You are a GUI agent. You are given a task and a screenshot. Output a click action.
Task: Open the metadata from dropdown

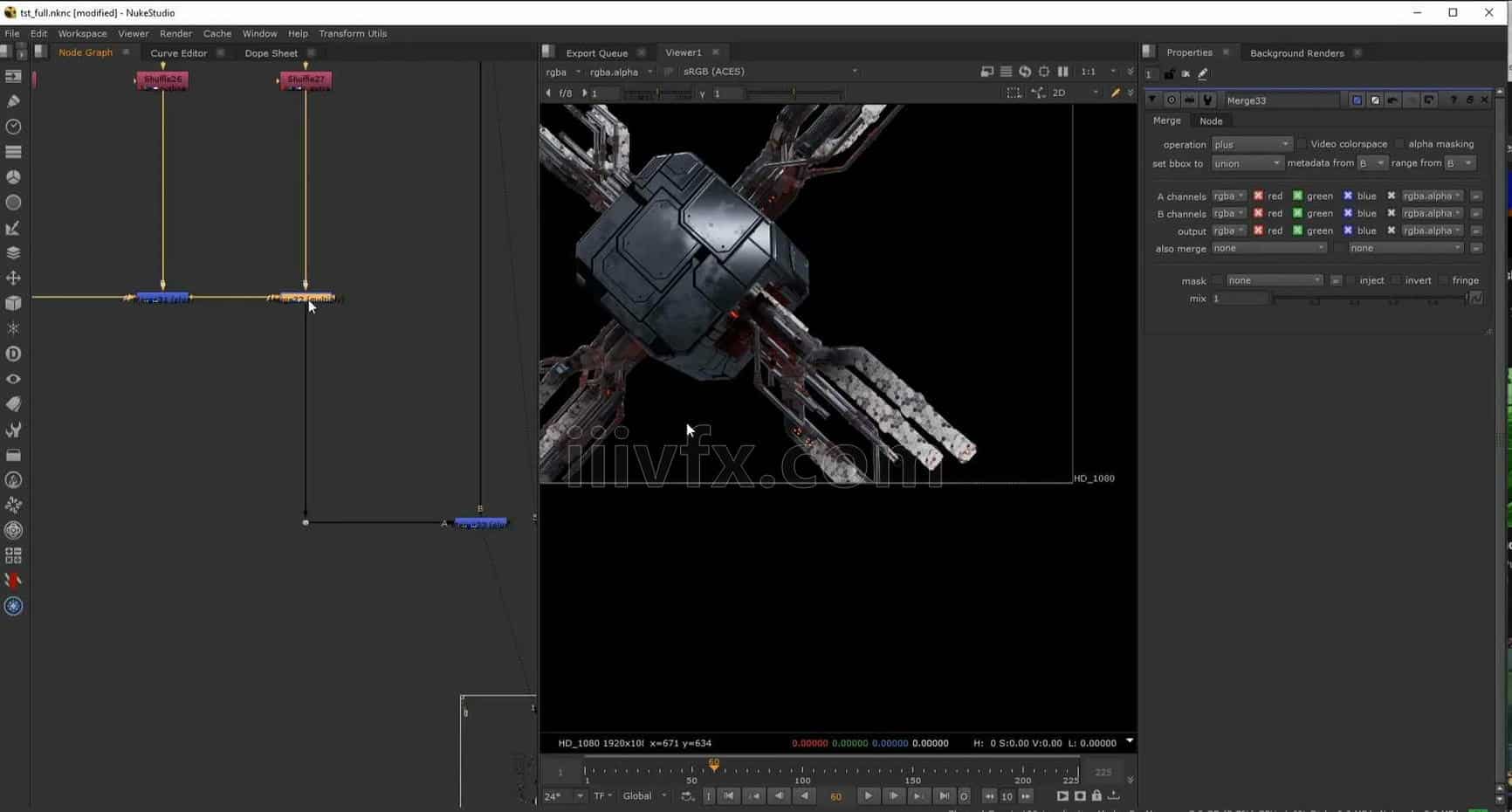1371,163
